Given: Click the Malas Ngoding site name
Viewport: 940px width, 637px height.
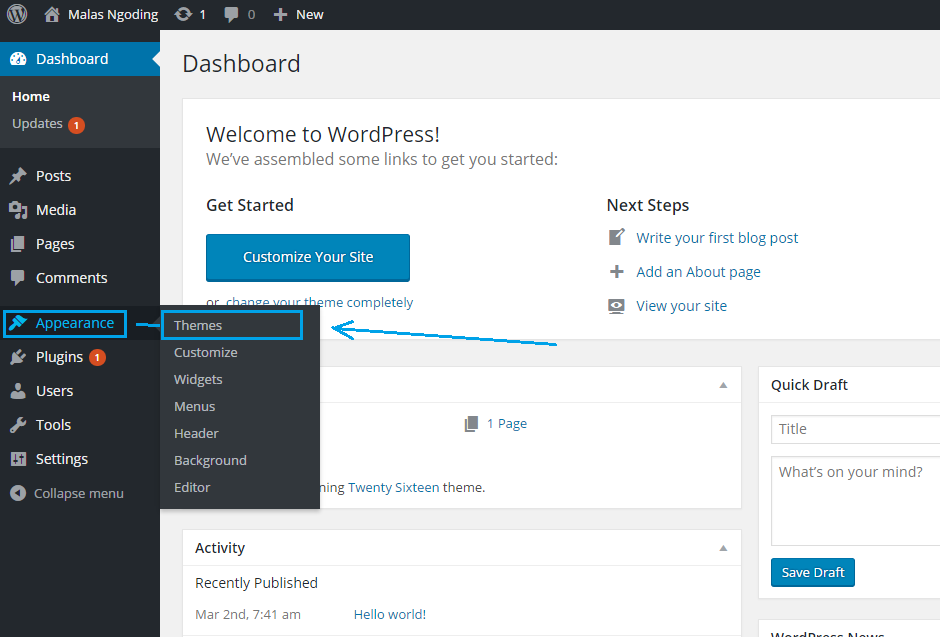Looking at the screenshot, I should (x=113, y=14).
